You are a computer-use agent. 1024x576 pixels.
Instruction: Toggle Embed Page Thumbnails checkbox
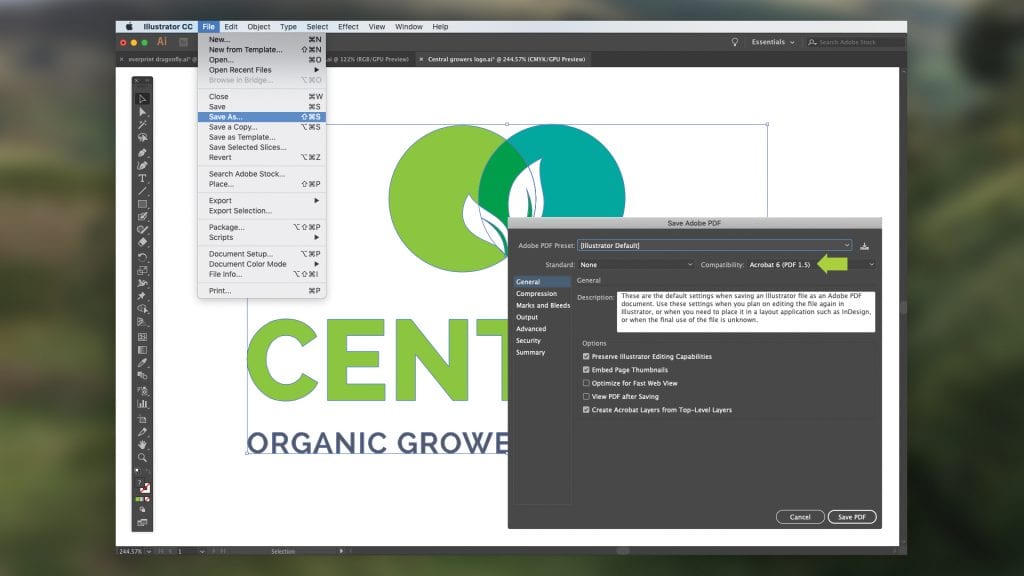[586, 370]
